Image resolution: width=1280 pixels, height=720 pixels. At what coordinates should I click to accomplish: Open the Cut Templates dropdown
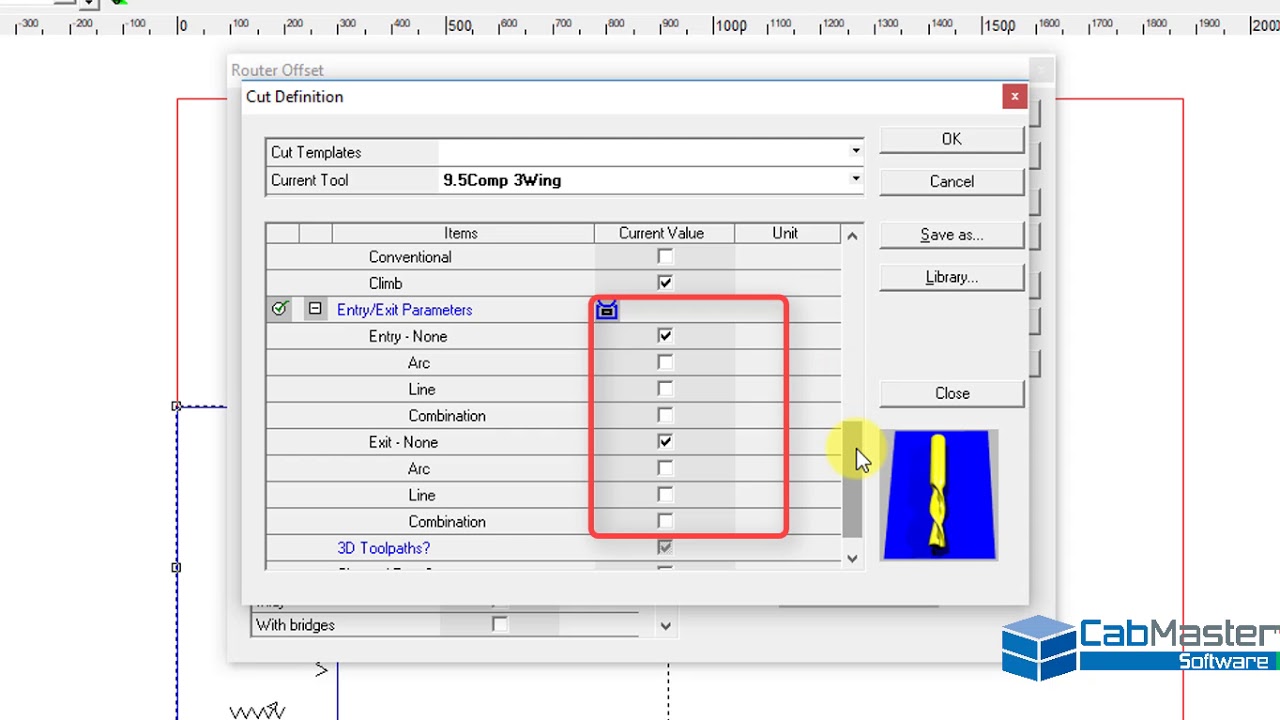click(855, 152)
